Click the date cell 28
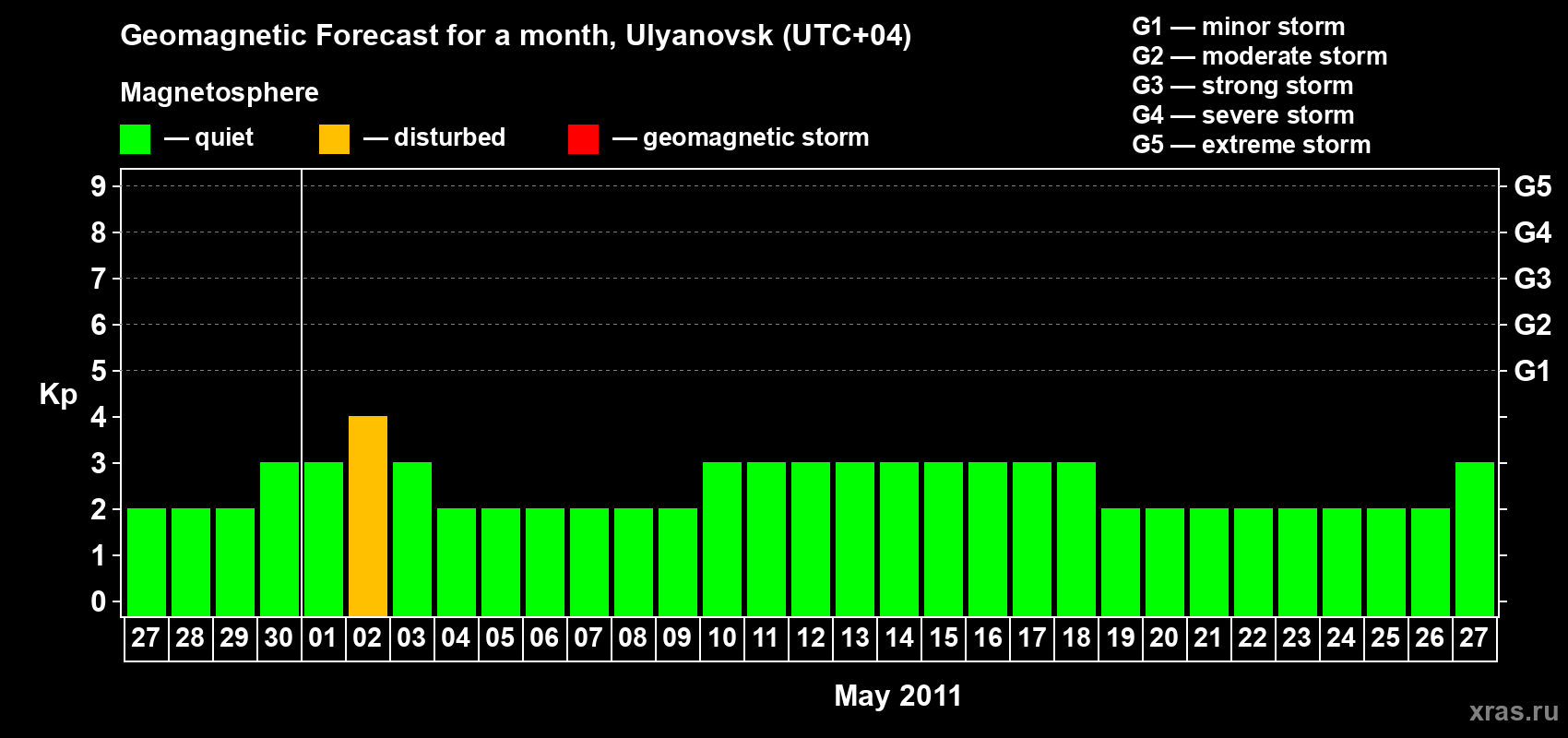This screenshot has width=1568, height=738. tap(191, 638)
